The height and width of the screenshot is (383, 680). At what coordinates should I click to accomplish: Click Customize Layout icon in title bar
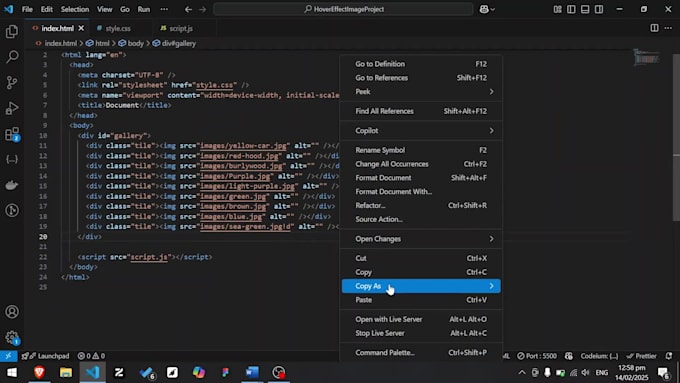[557, 9]
